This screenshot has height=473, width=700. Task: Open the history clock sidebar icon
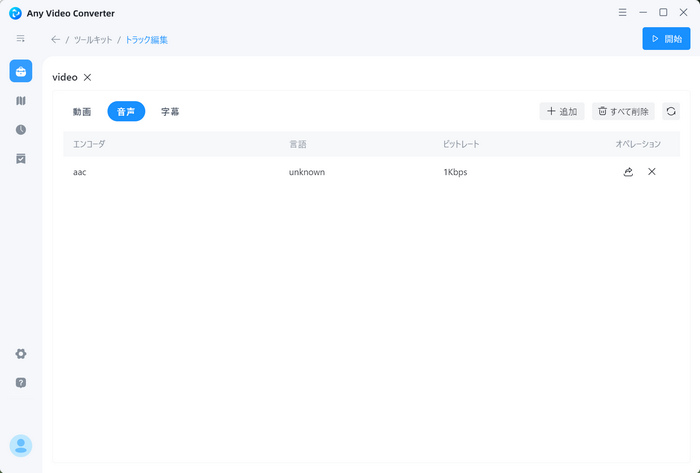click(x=21, y=130)
